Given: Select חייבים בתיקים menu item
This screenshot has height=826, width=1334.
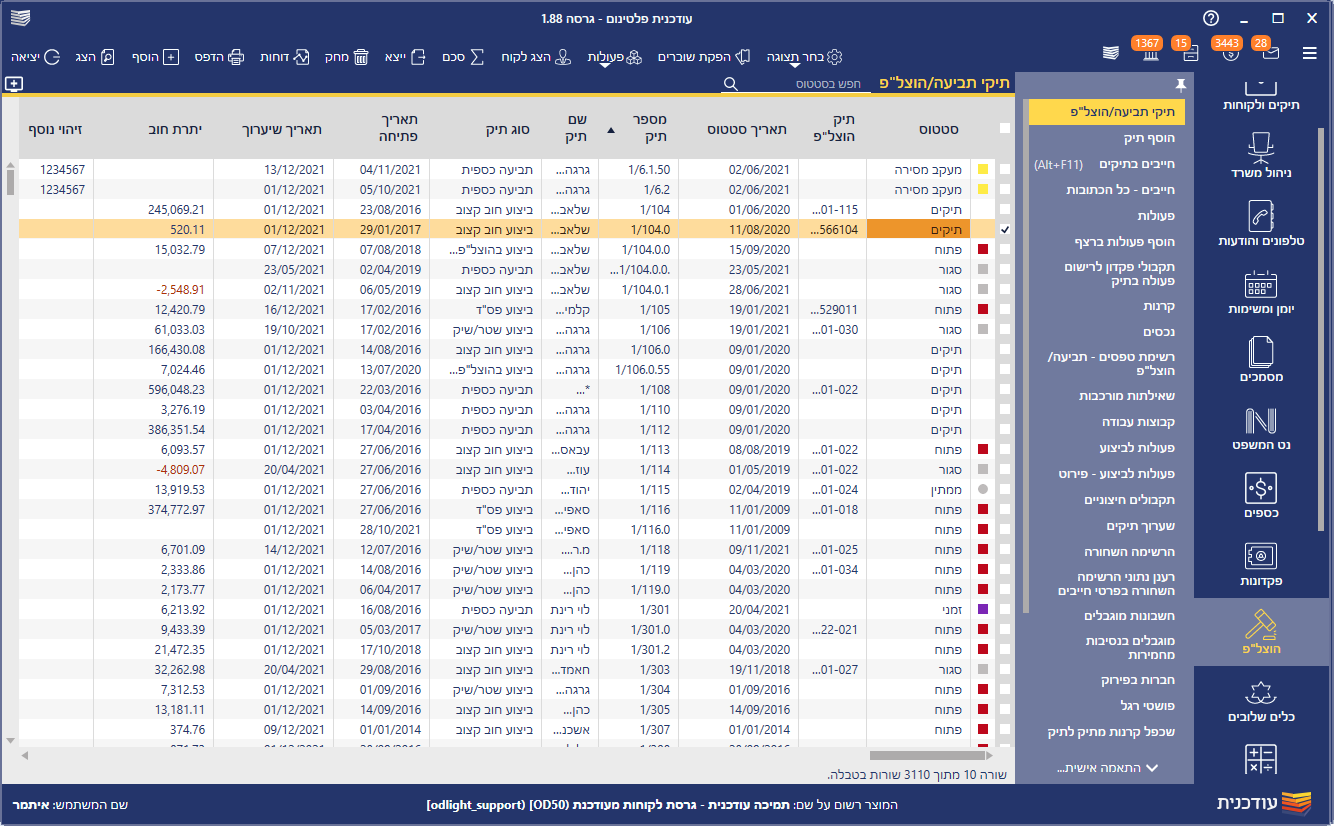Looking at the screenshot, I should click(x=1107, y=164).
